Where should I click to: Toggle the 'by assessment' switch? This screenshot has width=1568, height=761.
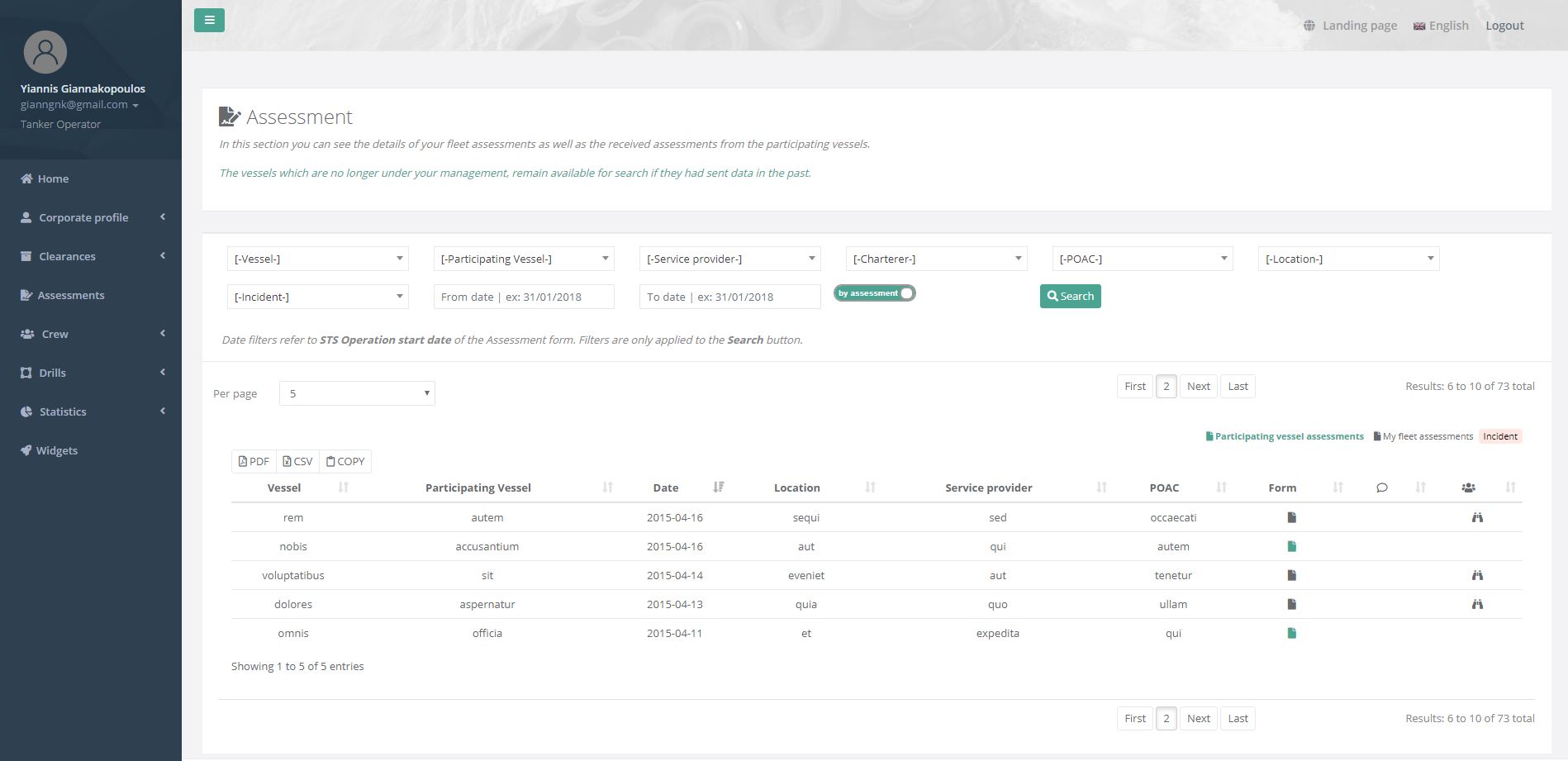tap(874, 293)
